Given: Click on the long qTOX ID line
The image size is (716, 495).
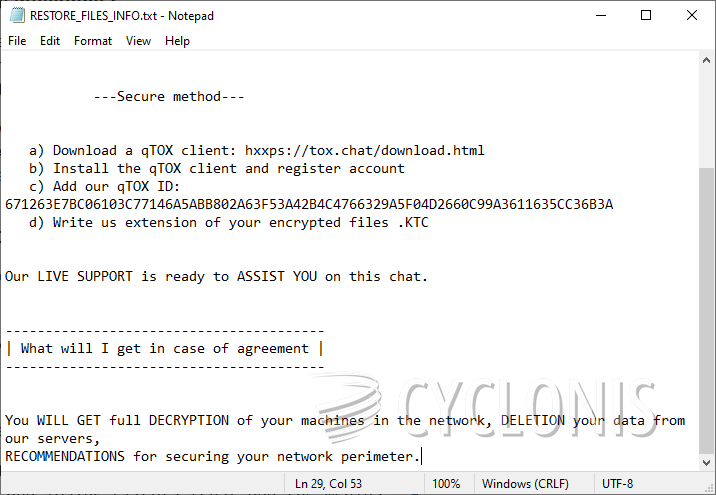Looking at the screenshot, I should click(309, 204).
